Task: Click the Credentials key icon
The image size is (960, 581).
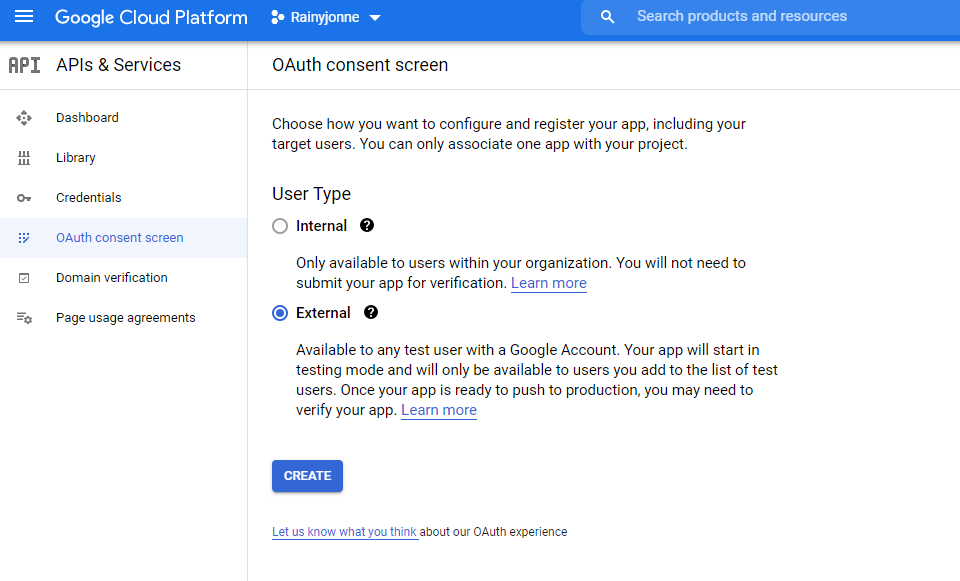Action: point(24,198)
